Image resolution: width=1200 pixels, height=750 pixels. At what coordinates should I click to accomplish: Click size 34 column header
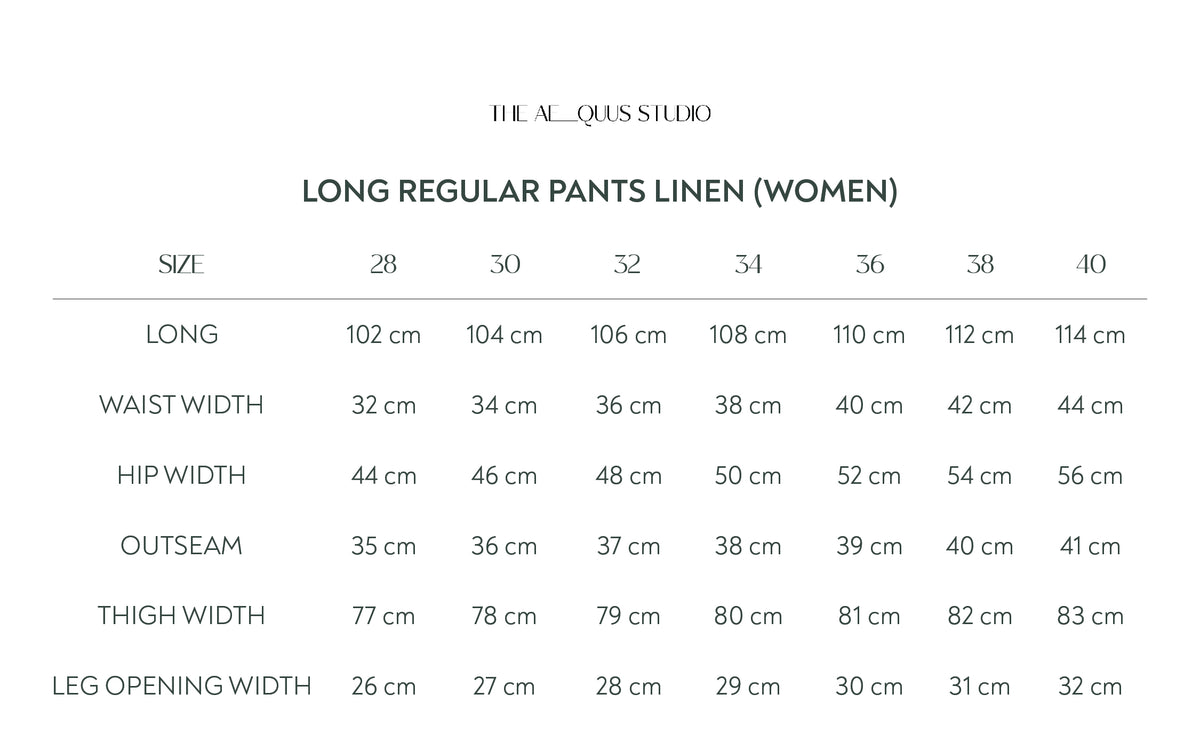coord(748,265)
